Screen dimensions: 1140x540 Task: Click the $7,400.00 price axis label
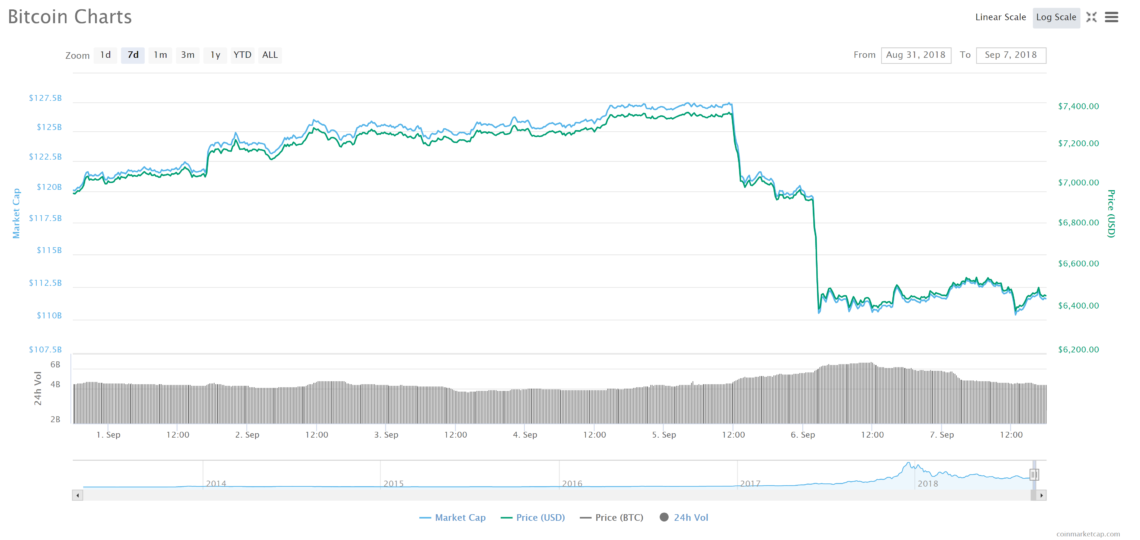click(1078, 106)
